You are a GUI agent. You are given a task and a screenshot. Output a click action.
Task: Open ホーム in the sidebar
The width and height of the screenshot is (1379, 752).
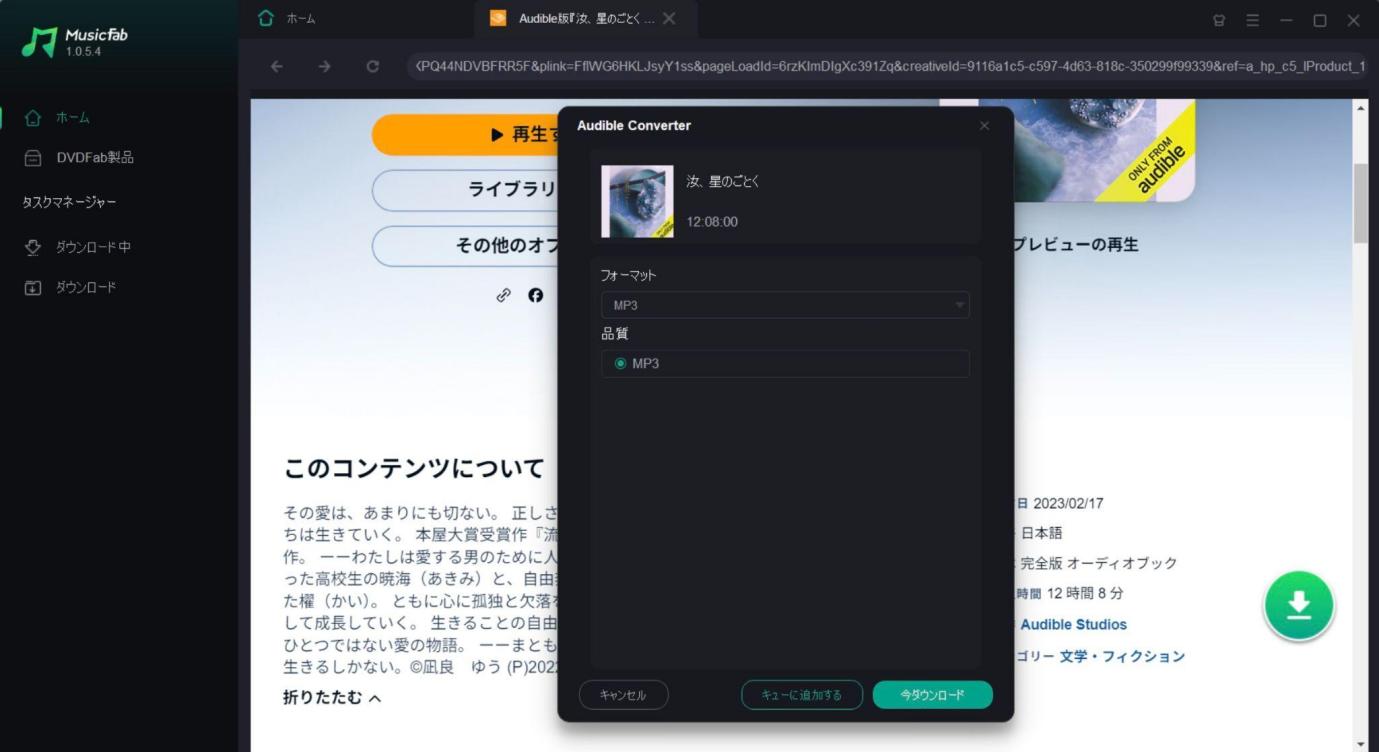point(72,118)
